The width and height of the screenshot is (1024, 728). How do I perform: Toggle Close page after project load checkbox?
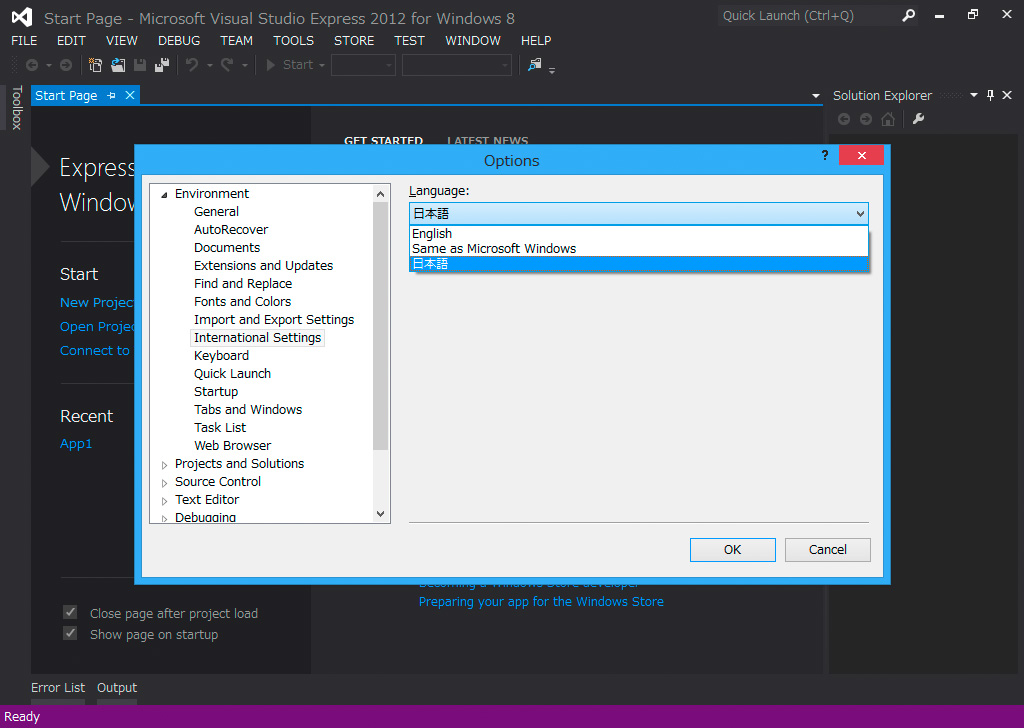tap(70, 612)
